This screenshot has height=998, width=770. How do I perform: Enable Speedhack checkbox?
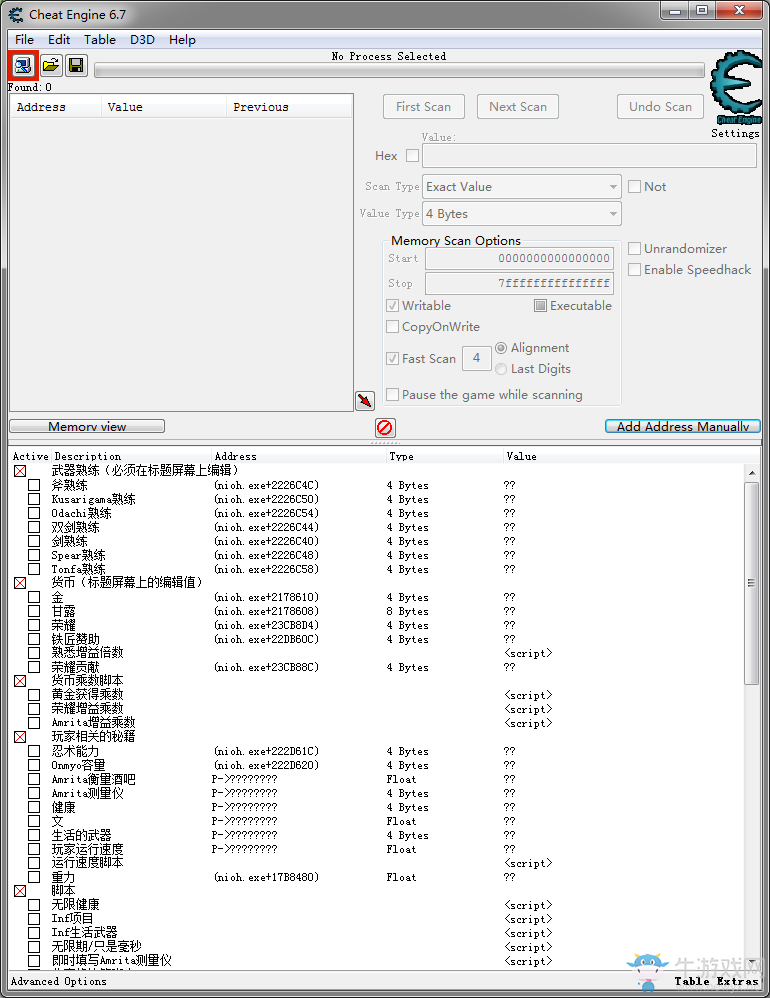pyautogui.click(x=634, y=269)
